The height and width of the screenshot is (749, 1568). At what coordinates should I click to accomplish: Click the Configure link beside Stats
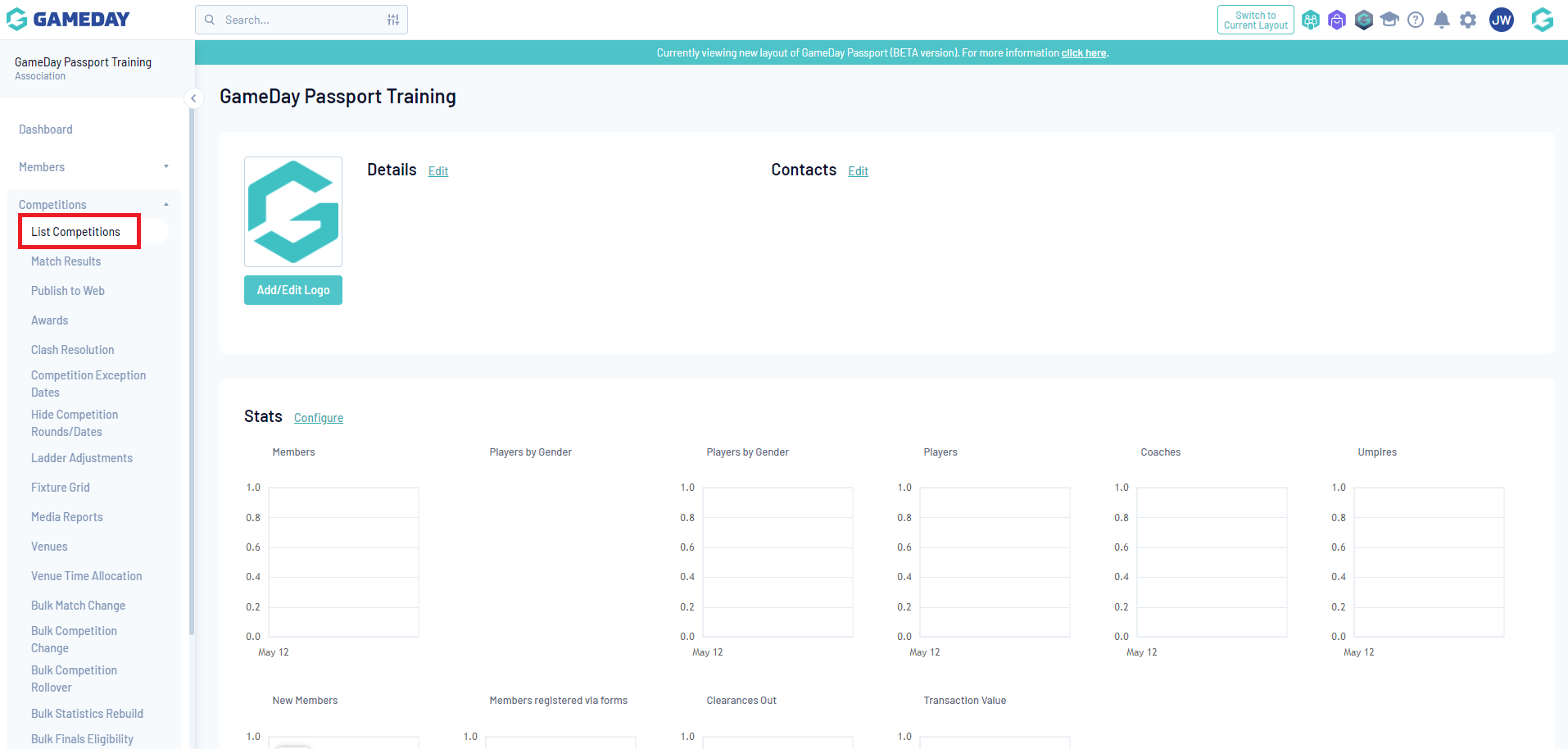319,418
